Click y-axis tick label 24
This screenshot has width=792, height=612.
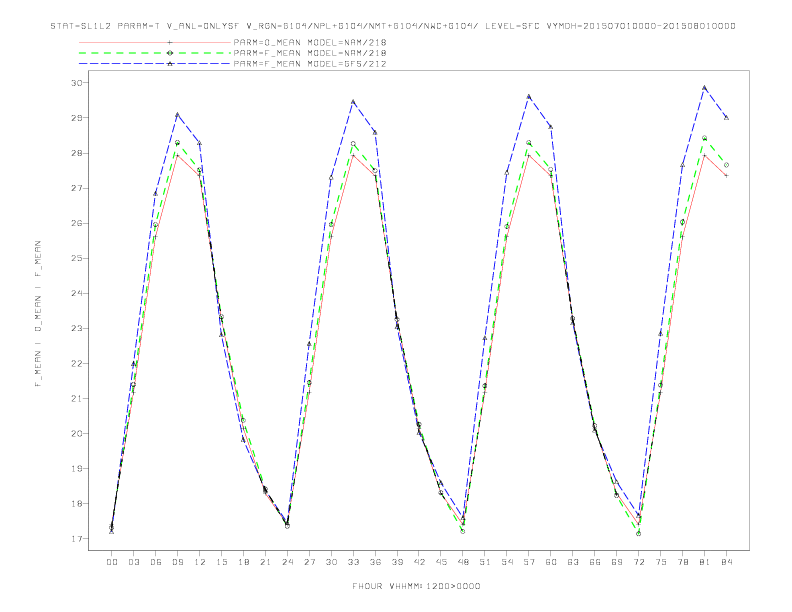[77, 293]
